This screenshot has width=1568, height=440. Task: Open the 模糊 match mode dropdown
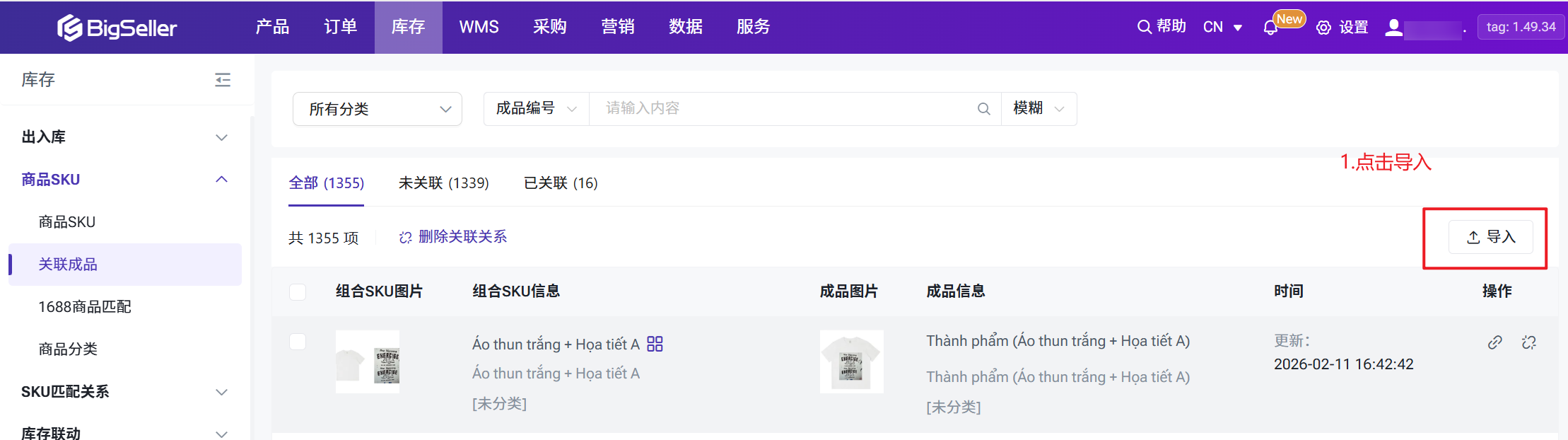click(1038, 108)
